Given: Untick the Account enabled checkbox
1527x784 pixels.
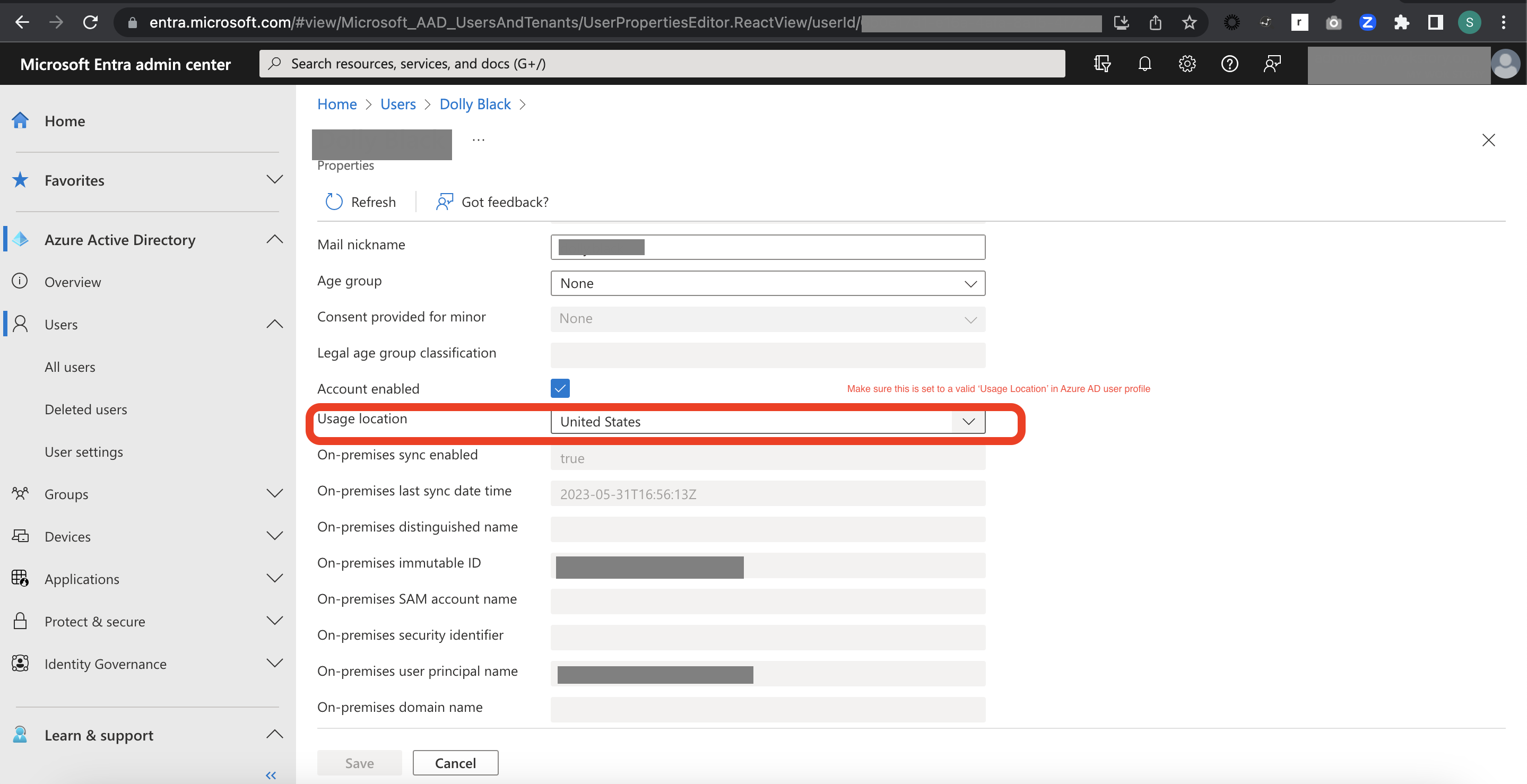Looking at the screenshot, I should pos(560,388).
